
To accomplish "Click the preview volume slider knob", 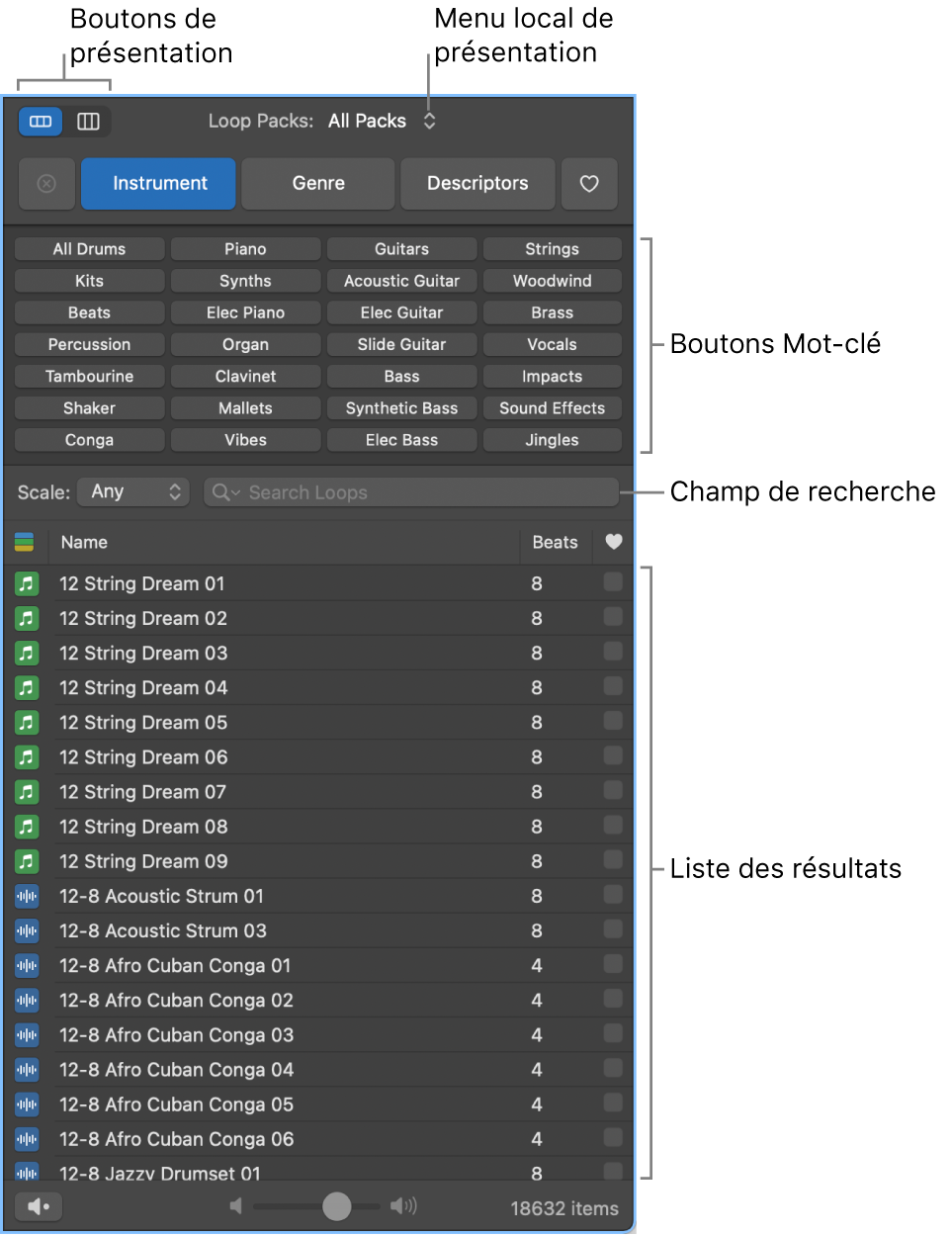I will tap(337, 1206).
